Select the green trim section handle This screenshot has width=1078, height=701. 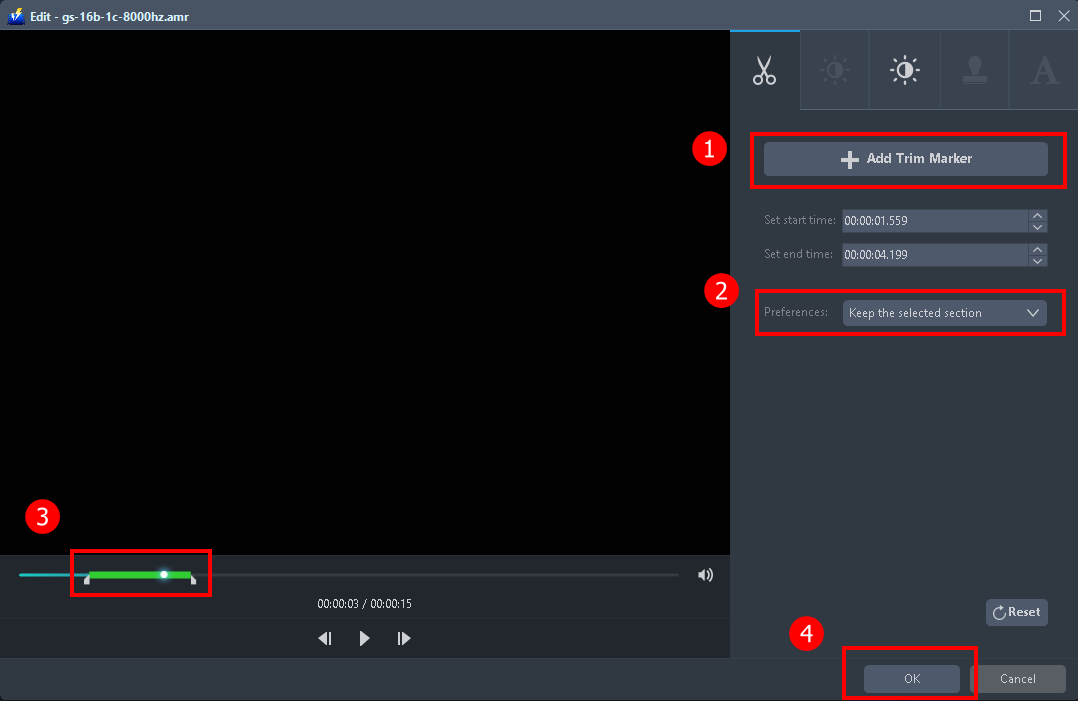tap(140, 574)
